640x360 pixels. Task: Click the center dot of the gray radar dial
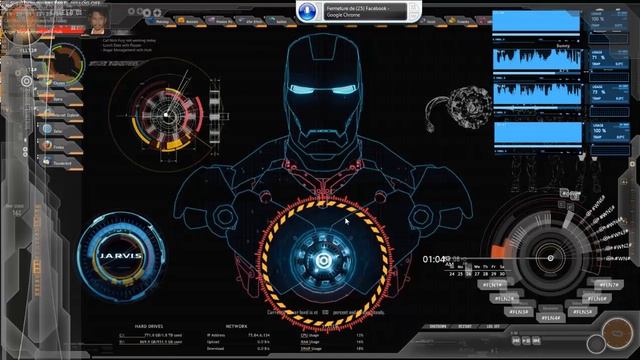[x=550, y=258]
